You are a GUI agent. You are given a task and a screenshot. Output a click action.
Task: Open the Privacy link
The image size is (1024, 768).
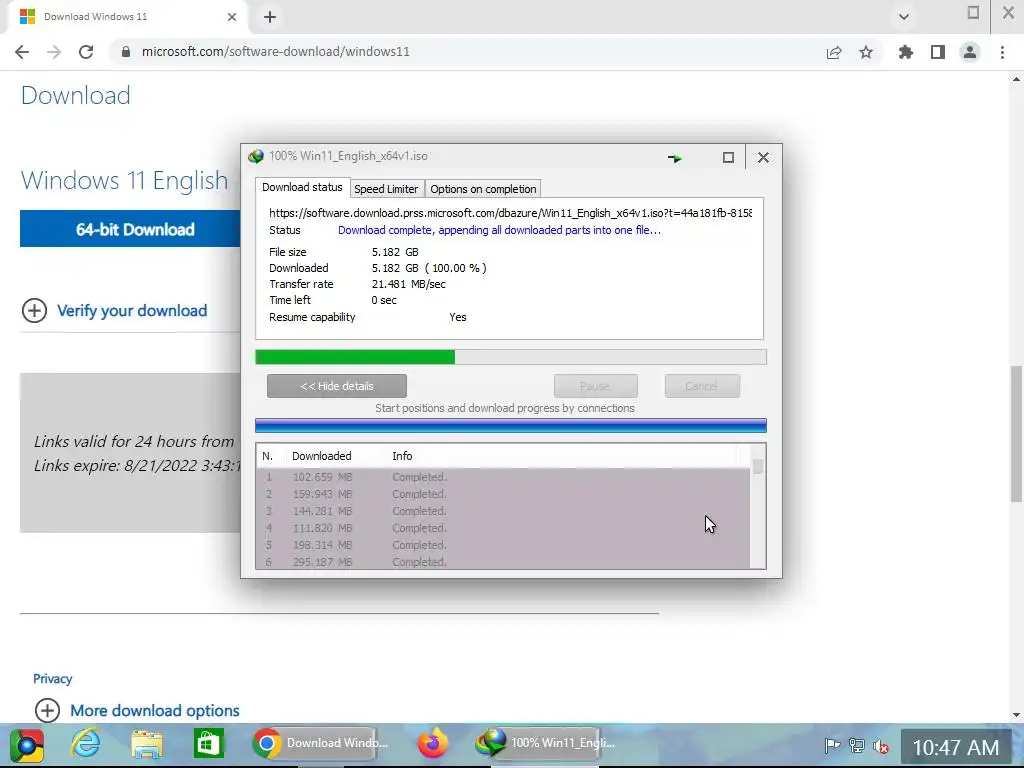coord(52,679)
